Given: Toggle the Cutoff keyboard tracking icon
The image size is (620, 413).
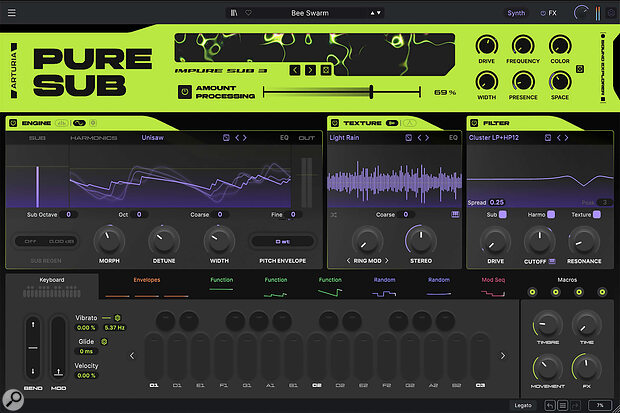Looking at the screenshot, I should click(552, 261).
